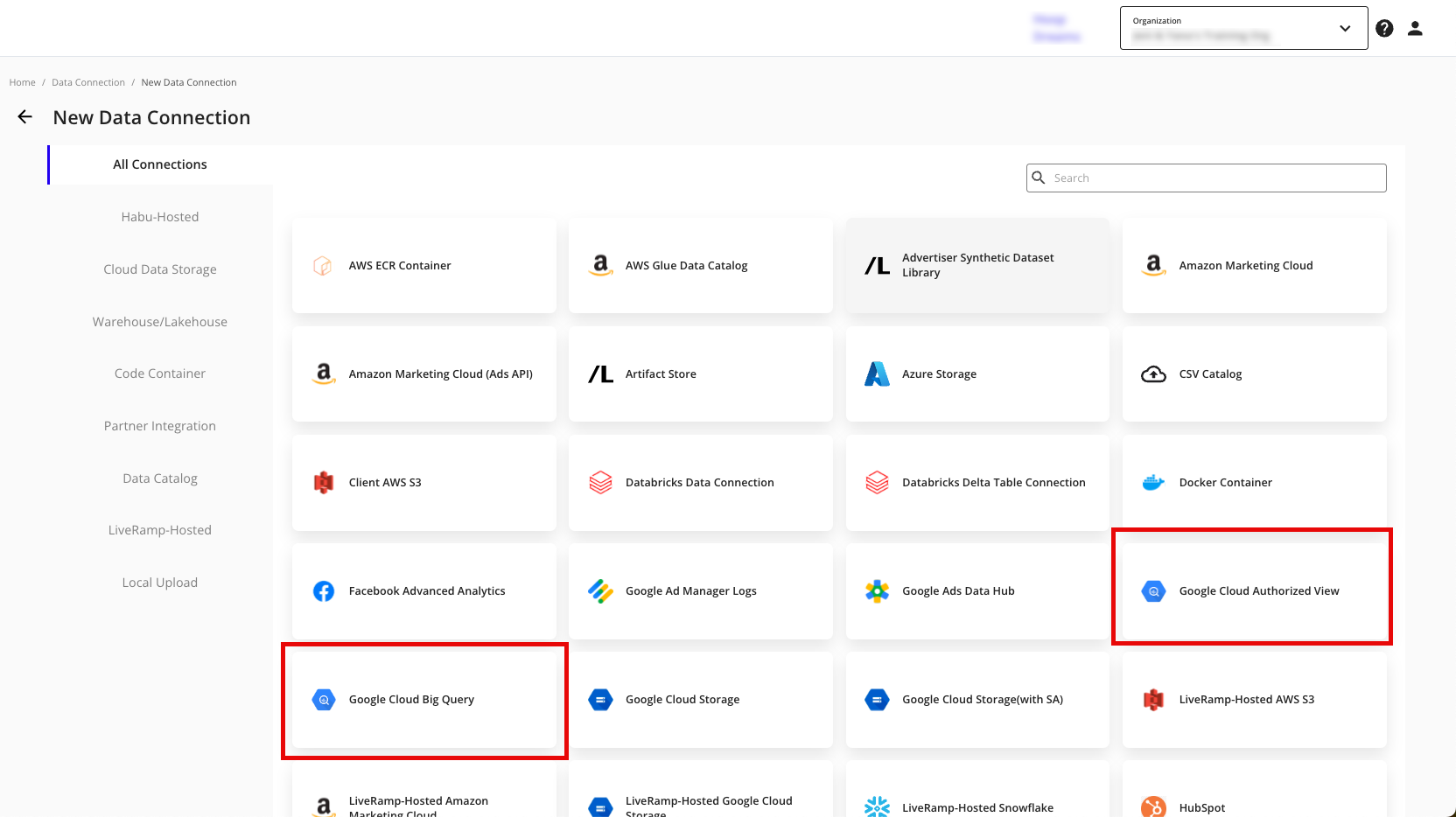Click the Facebook logo icon
The image size is (1456, 817).
(324, 591)
